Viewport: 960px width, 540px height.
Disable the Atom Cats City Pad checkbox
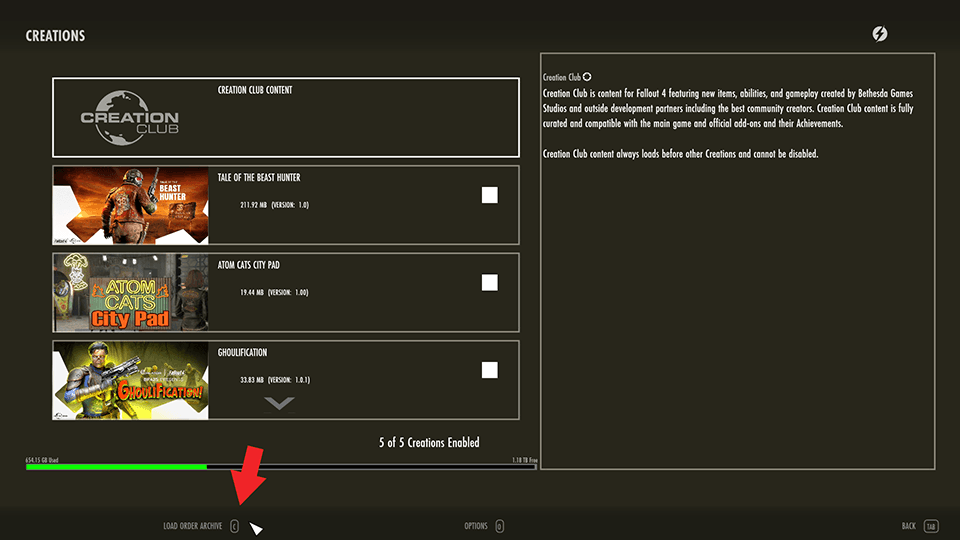tap(489, 283)
